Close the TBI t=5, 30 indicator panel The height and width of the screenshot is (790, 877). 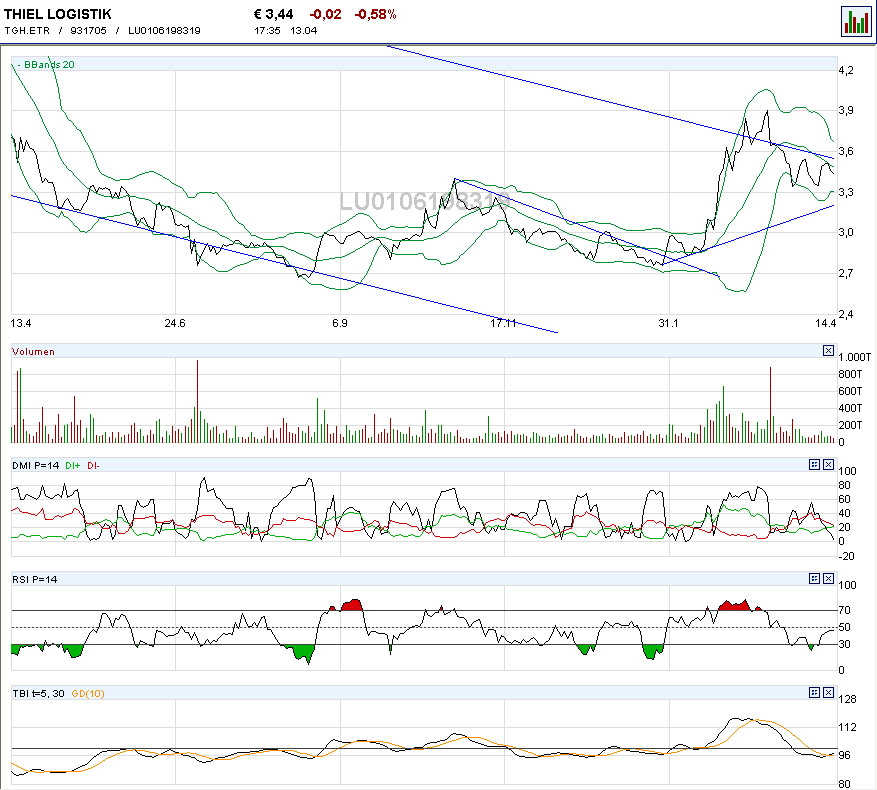click(828, 693)
